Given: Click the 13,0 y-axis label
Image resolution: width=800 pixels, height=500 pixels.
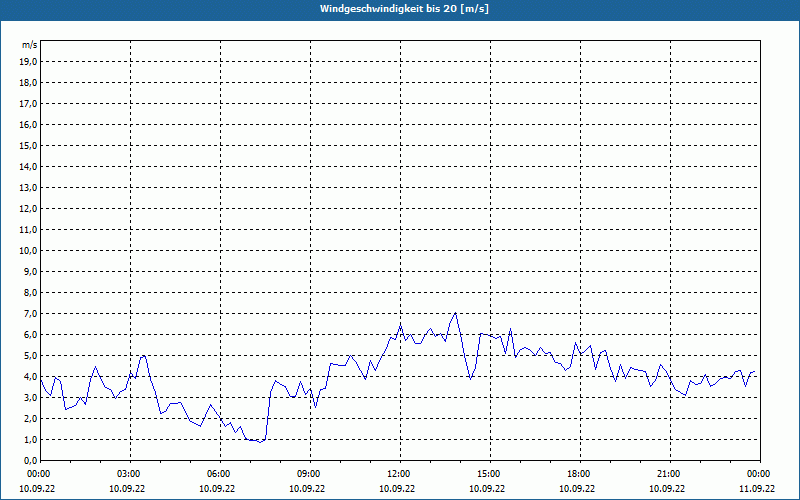Looking at the screenshot, I should click(x=29, y=188).
